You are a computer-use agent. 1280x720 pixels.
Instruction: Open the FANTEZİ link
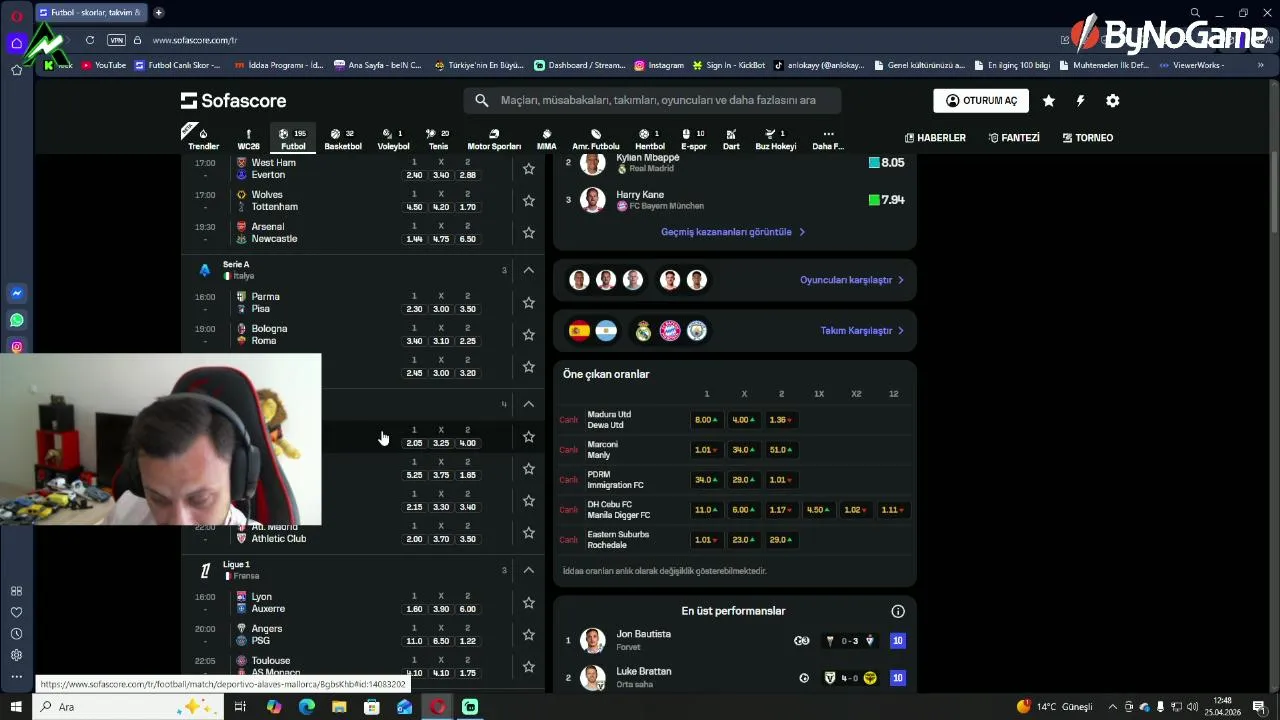[x=1014, y=138]
